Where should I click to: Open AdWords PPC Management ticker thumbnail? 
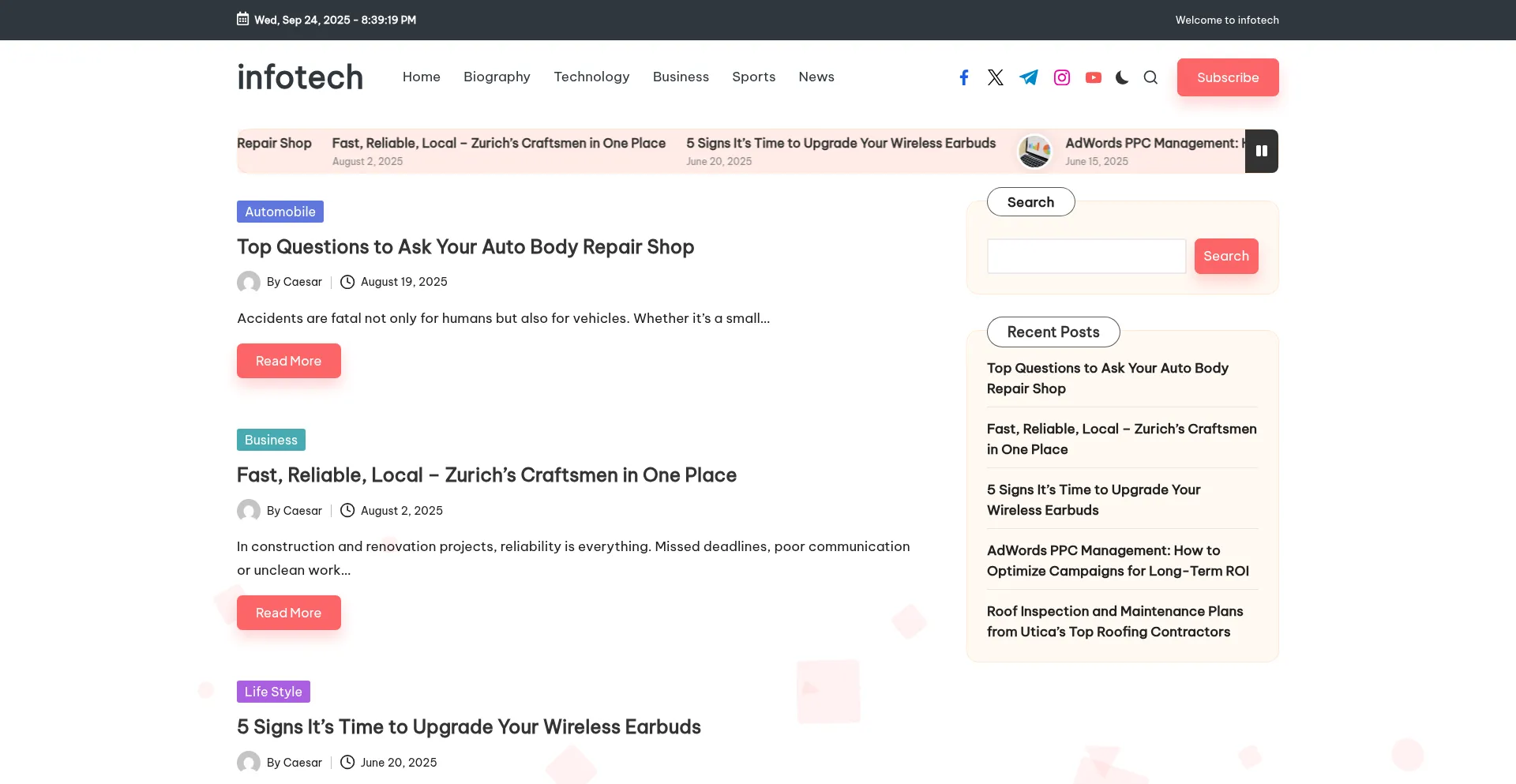pyautogui.click(x=1034, y=152)
